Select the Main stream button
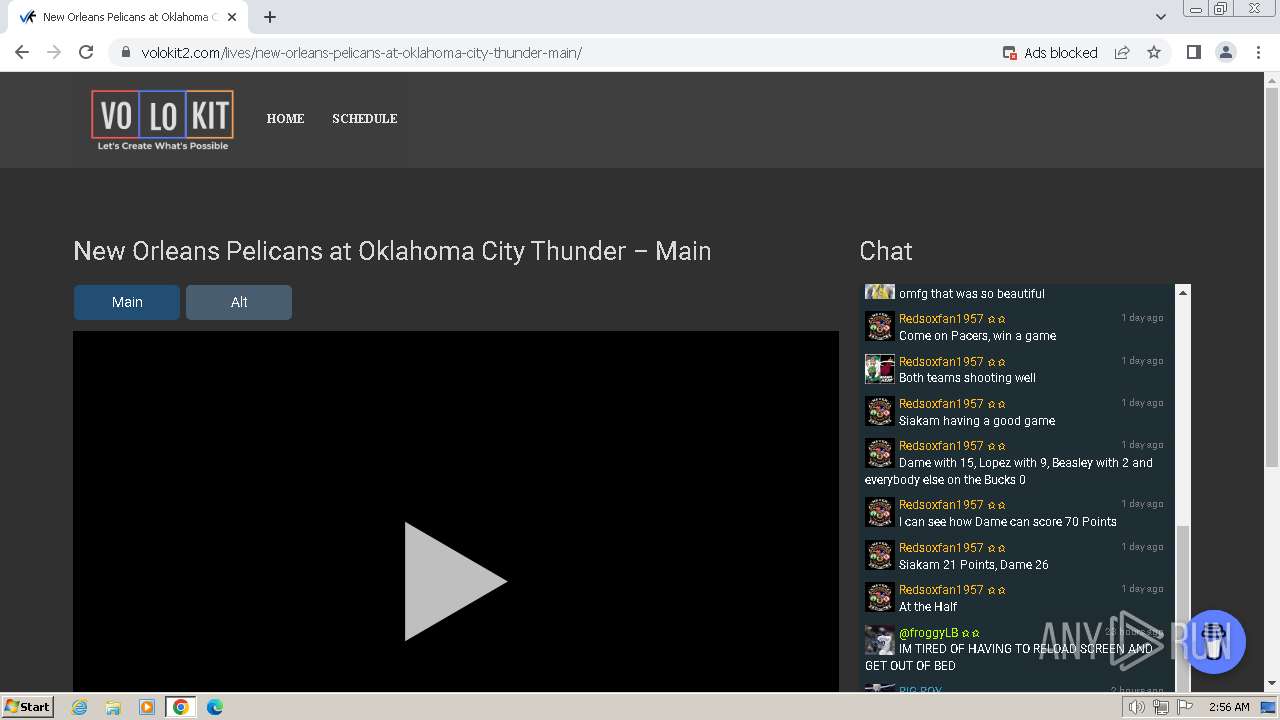The image size is (1280, 720). pos(127,302)
